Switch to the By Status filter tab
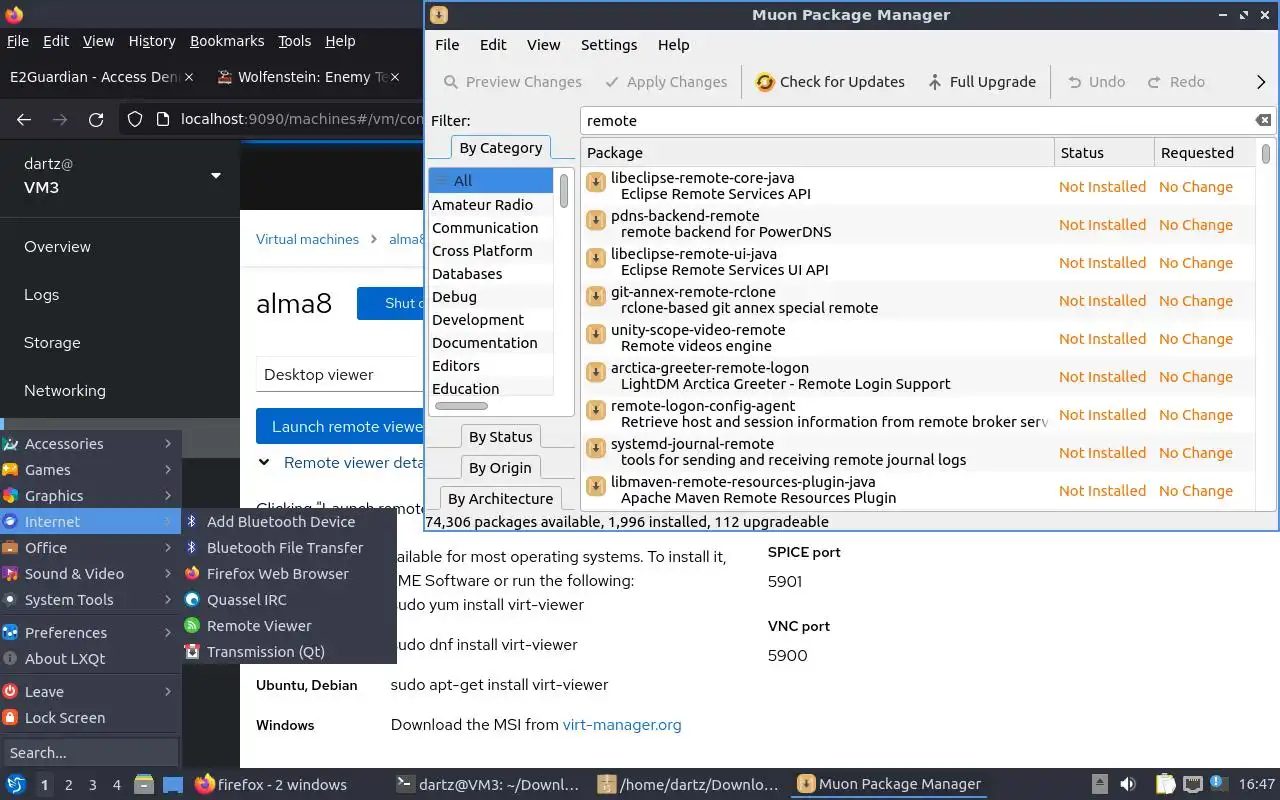 500,437
